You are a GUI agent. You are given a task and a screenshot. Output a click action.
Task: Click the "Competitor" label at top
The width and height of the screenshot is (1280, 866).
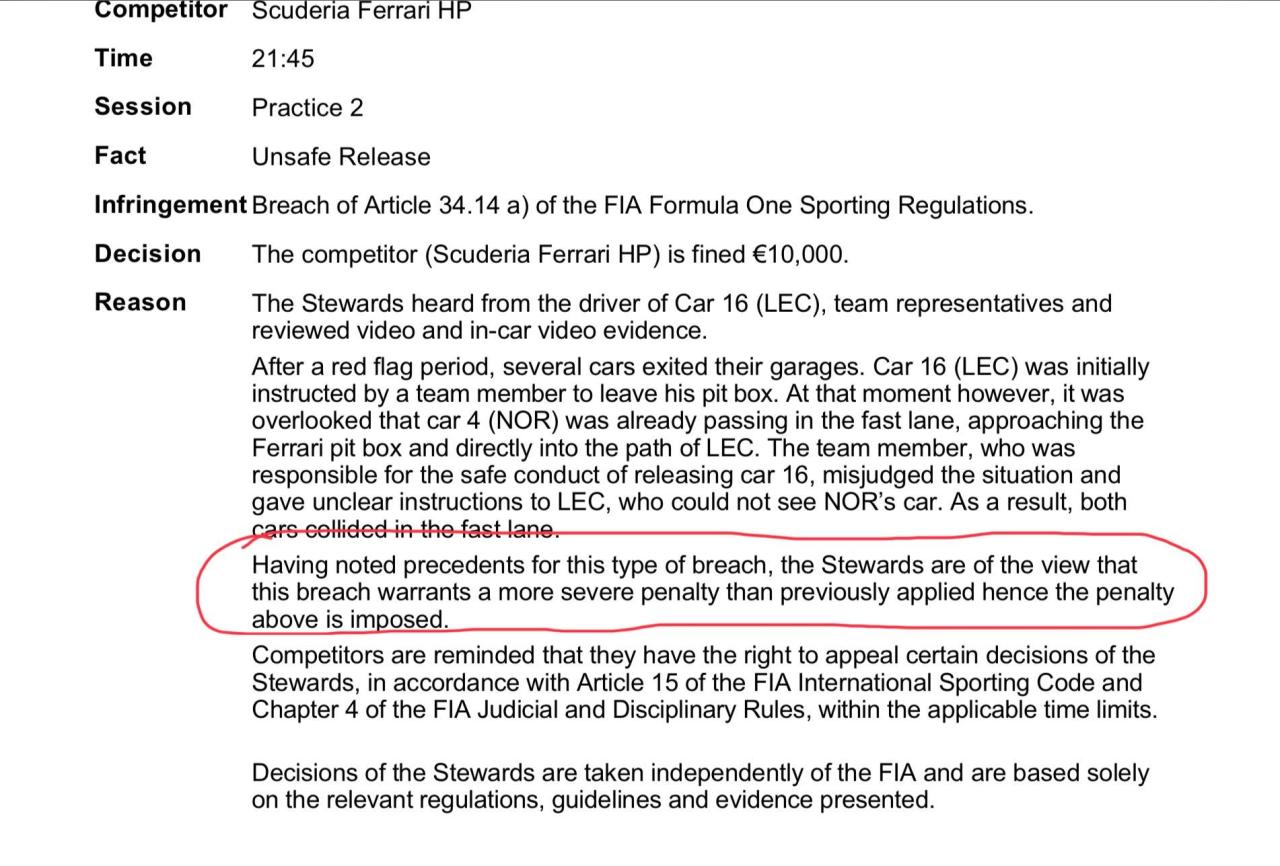tap(161, 11)
